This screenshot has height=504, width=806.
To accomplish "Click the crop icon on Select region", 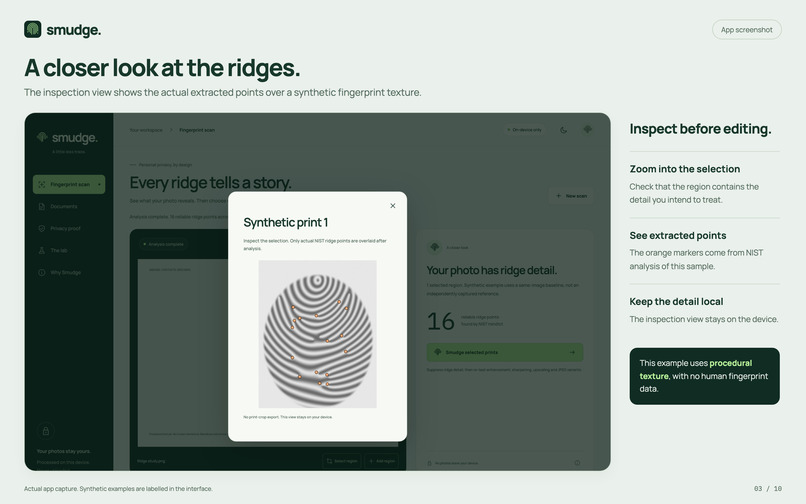I will (329, 461).
